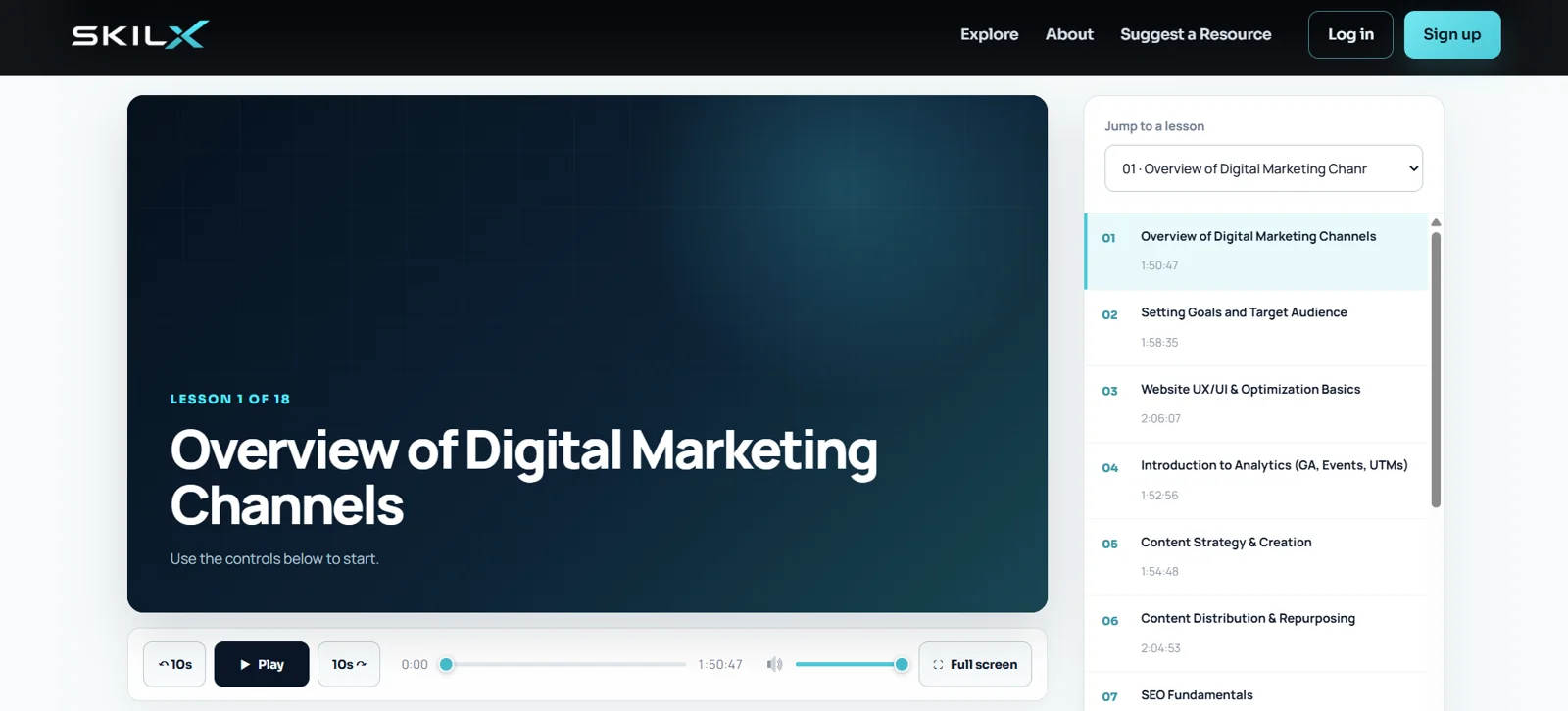Click the video progress slider handle

point(446,664)
